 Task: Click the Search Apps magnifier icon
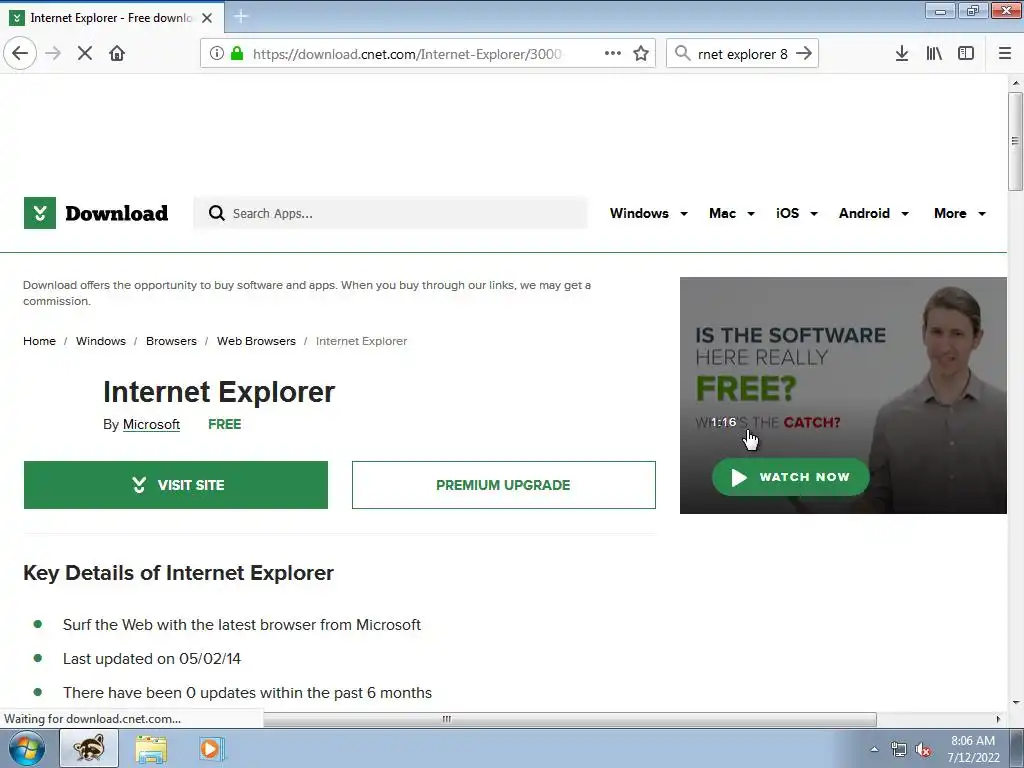(x=217, y=214)
